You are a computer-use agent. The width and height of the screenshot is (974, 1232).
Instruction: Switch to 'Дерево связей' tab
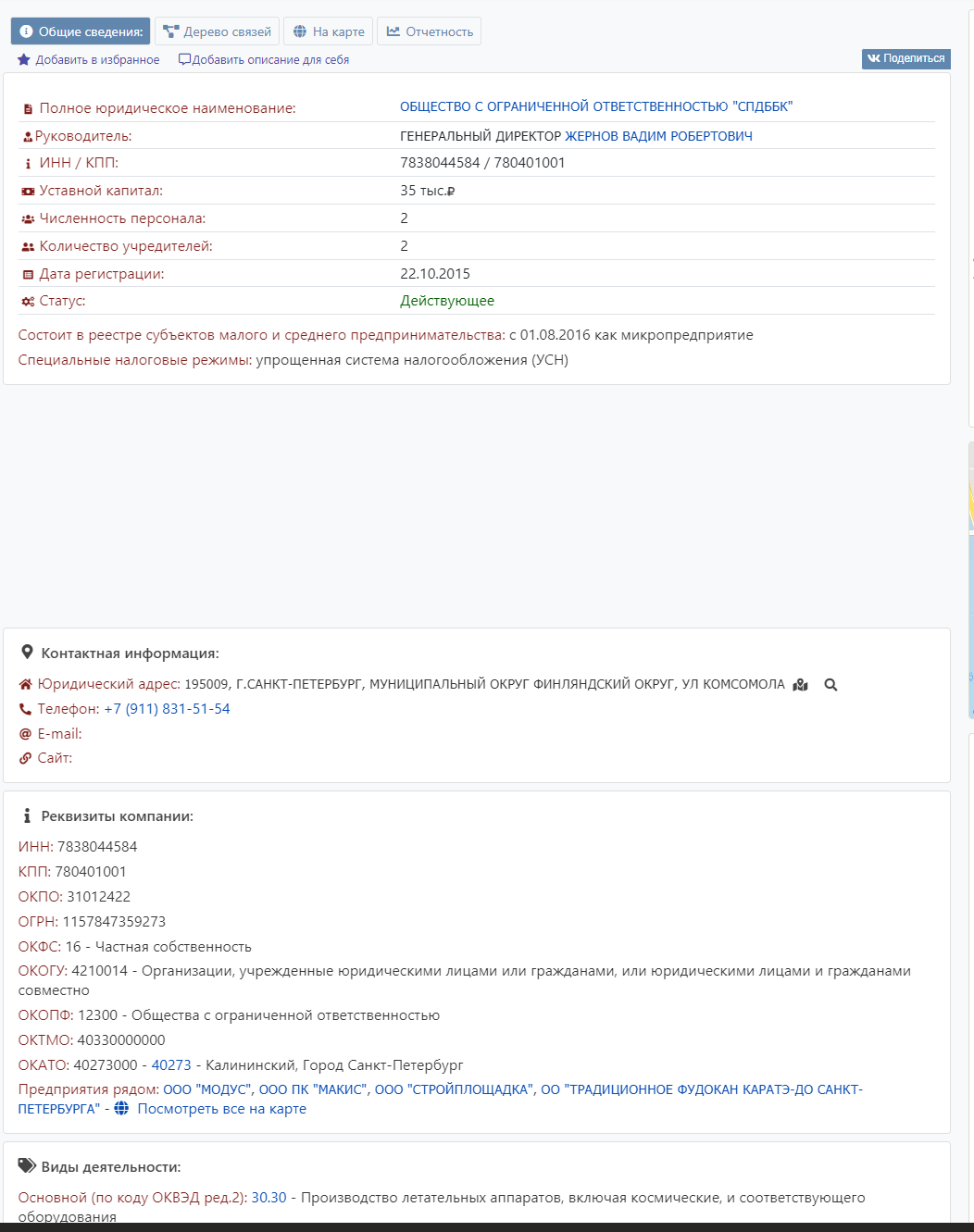tap(218, 31)
